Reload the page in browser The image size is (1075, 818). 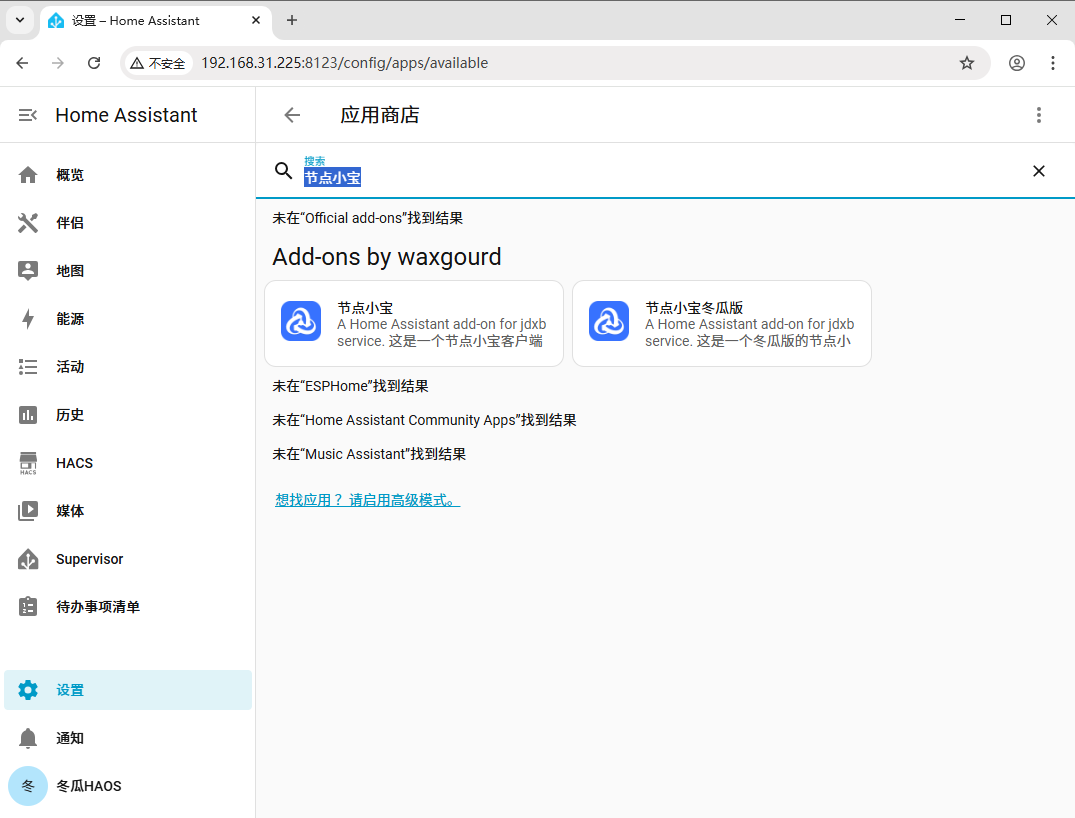(x=94, y=63)
